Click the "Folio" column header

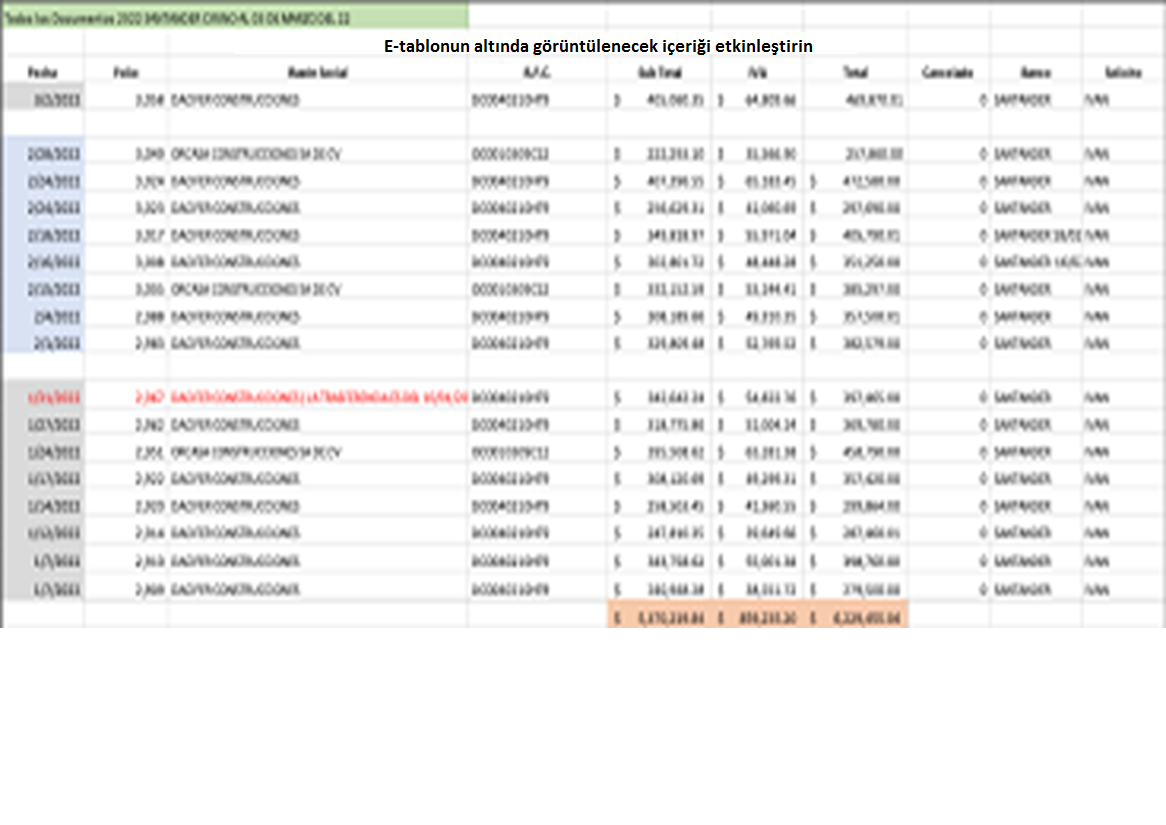pos(126,72)
